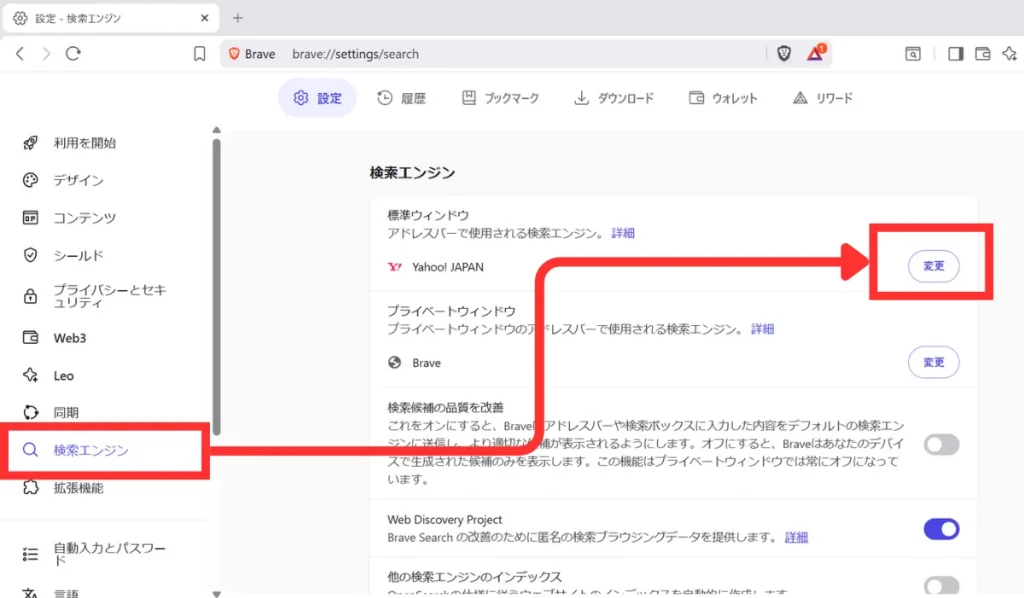Disable the Web Discovery Project toggle
The width and height of the screenshot is (1024, 598).
tap(941, 529)
